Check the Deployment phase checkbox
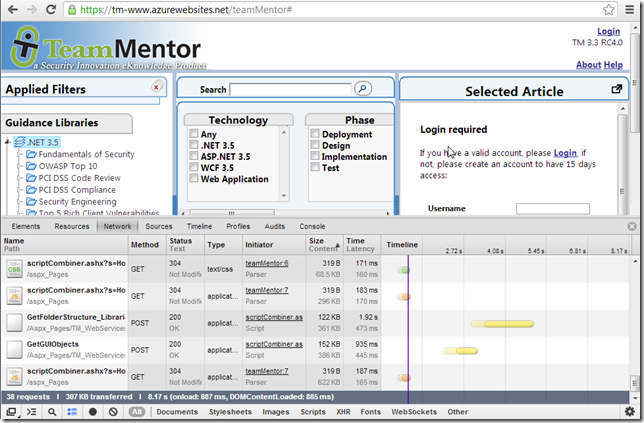The width and height of the screenshot is (644, 423). [315, 133]
